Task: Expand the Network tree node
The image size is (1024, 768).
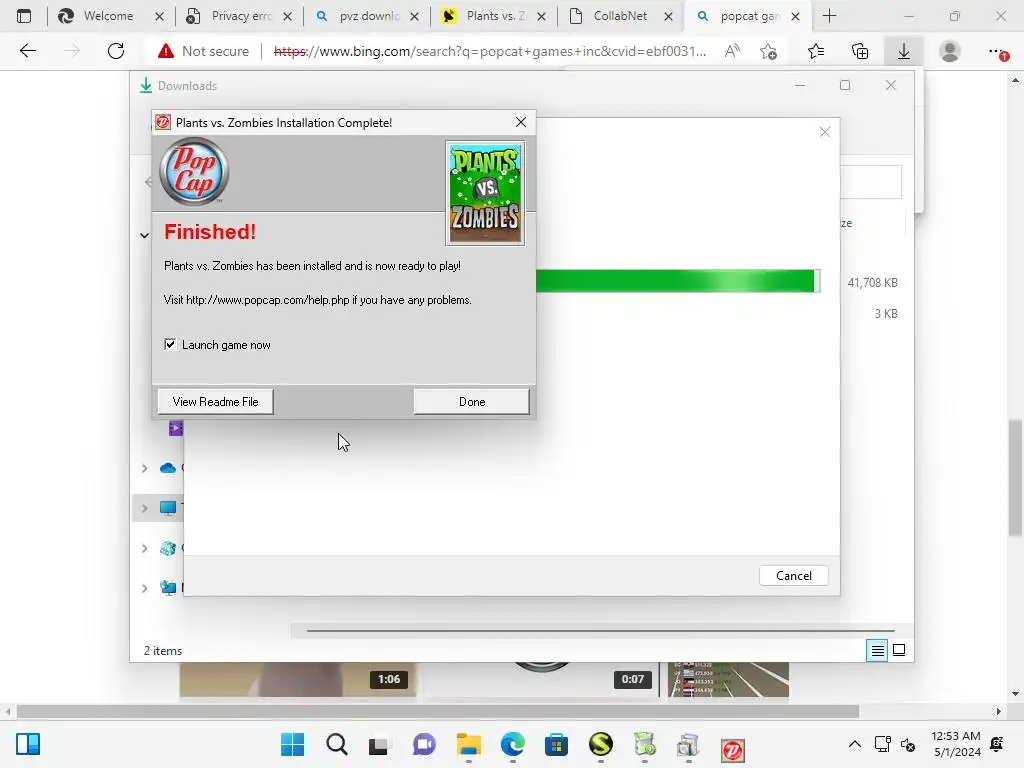Action: pyautogui.click(x=144, y=588)
